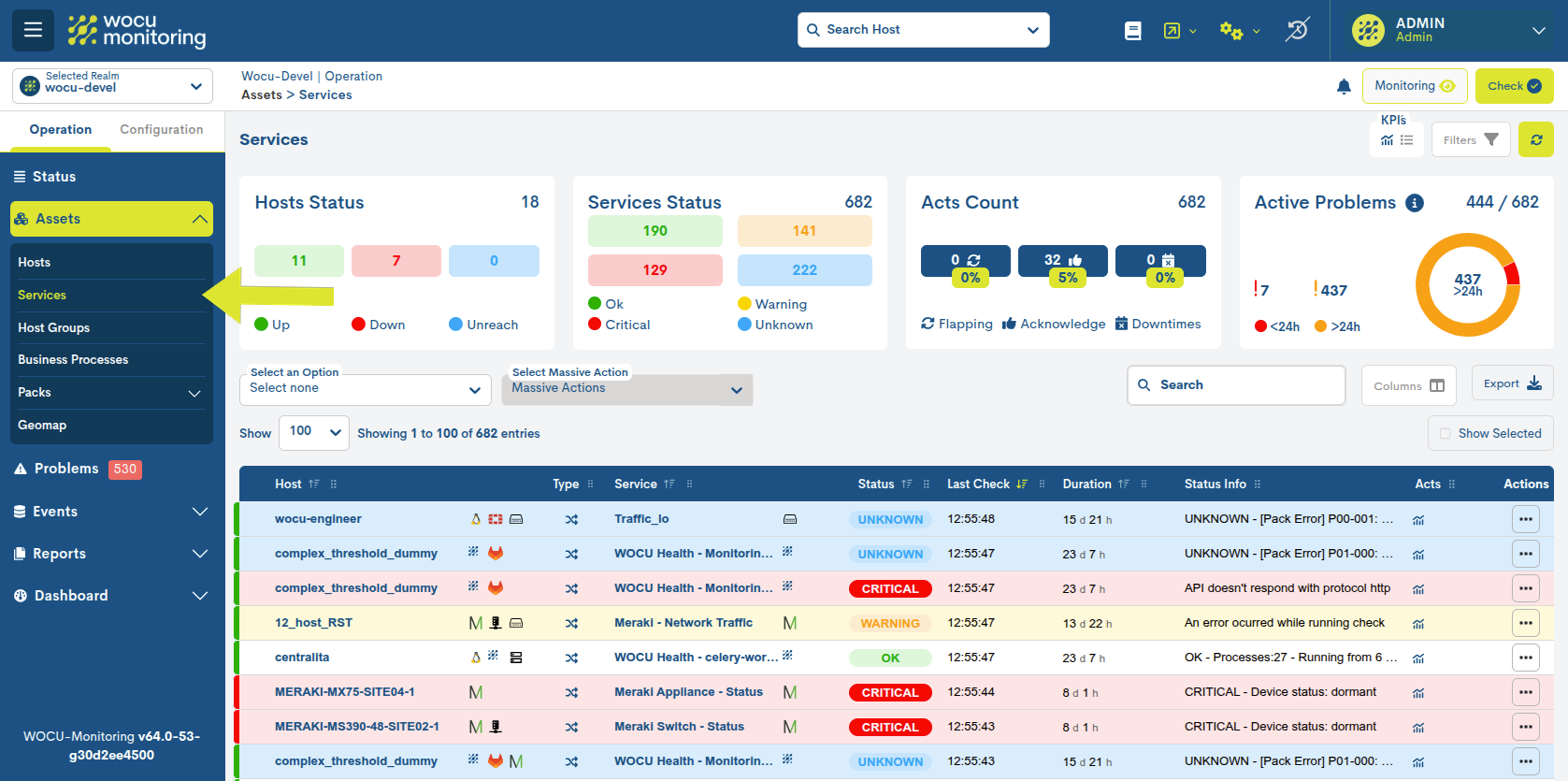Image resolution: width=1568 pixels, height=781 pixels.
Task: Open the documentation book icon
Action: click(x=1133, y=31)
